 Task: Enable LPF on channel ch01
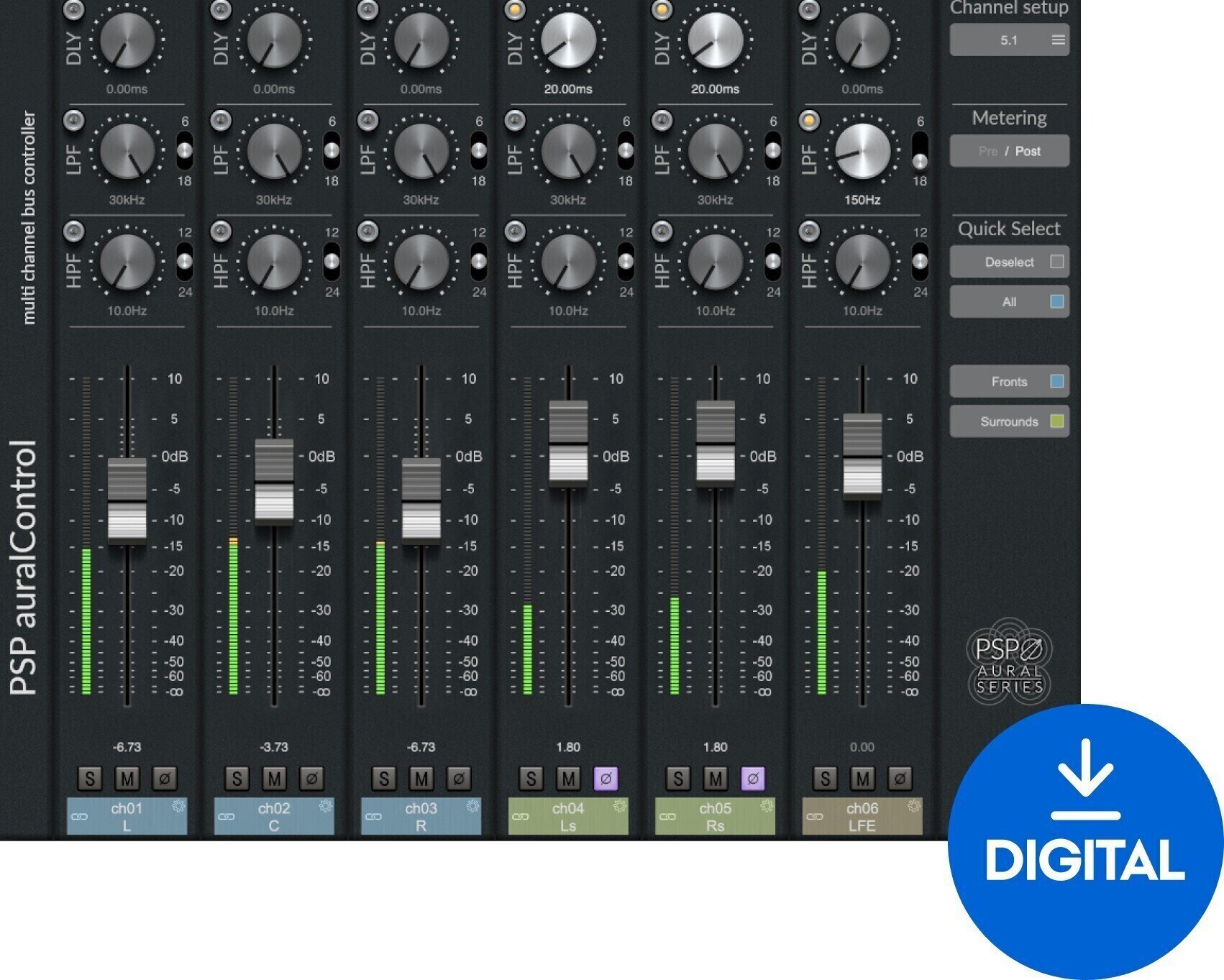[x=74, y=120]
